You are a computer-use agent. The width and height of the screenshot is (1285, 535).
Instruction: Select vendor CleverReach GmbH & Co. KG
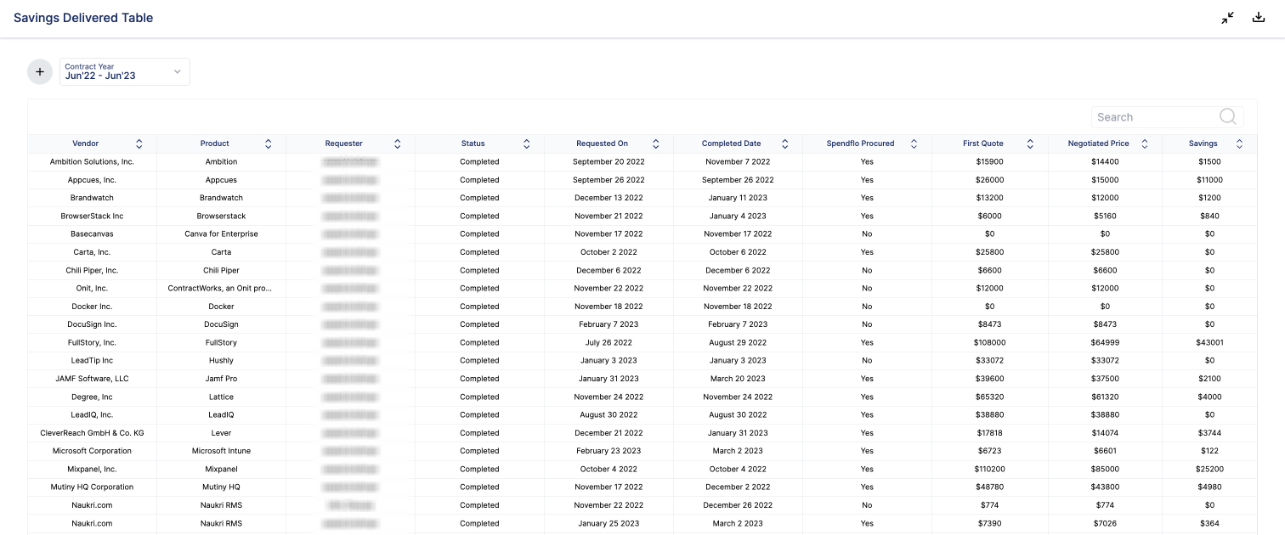coord(92,433)
